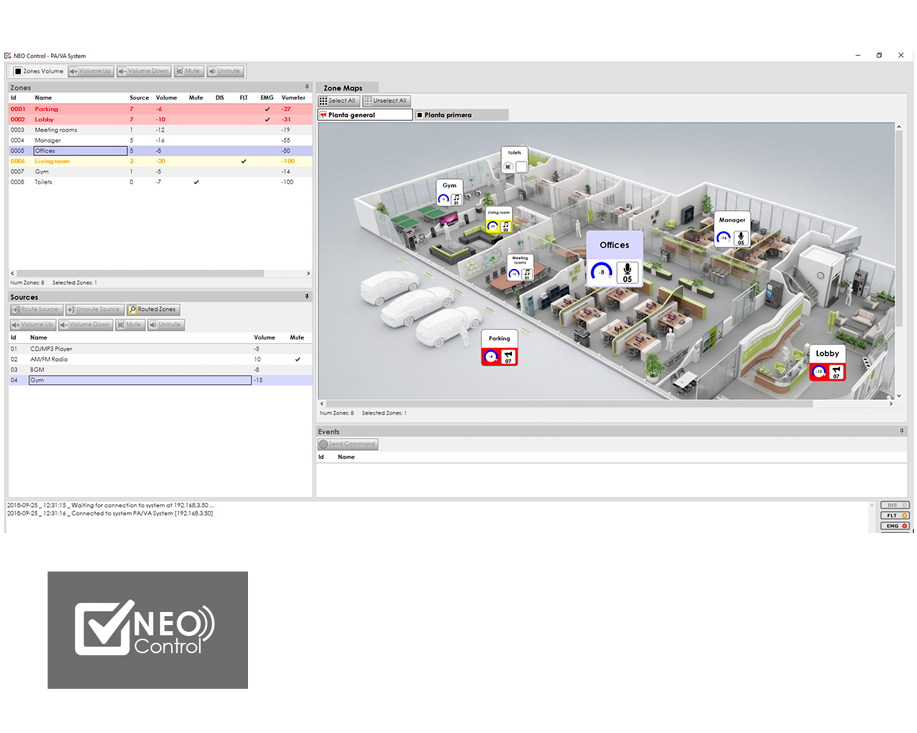This screenshot has width=917, height=733.
Task: Click the Gym music source icon on map
Action: pyautogui.click(x=457, y=199)
